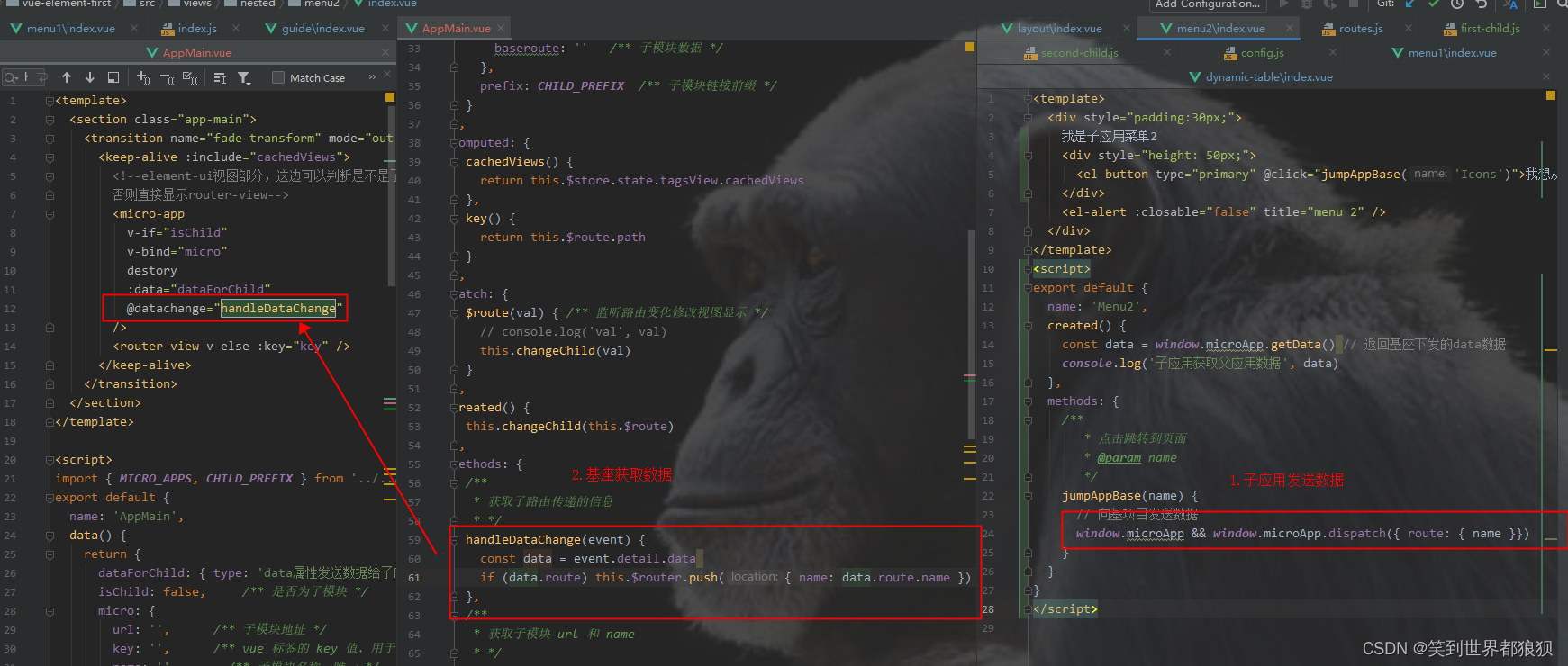1568x666 pixels.
Task: Show more find options chevron
Action: 372,78
